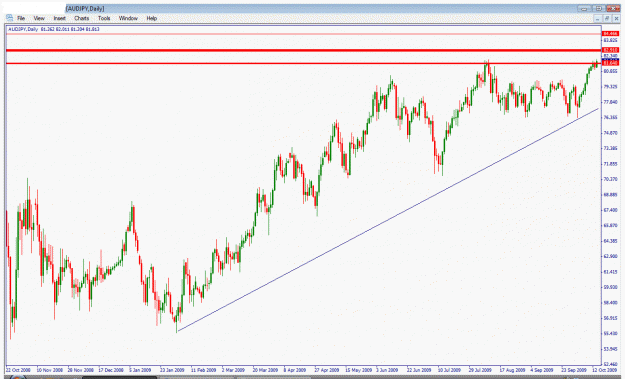Click the 12 Oct 2009 date label
The height and width of the screenshot is (379, 625).
coord(604,370)
